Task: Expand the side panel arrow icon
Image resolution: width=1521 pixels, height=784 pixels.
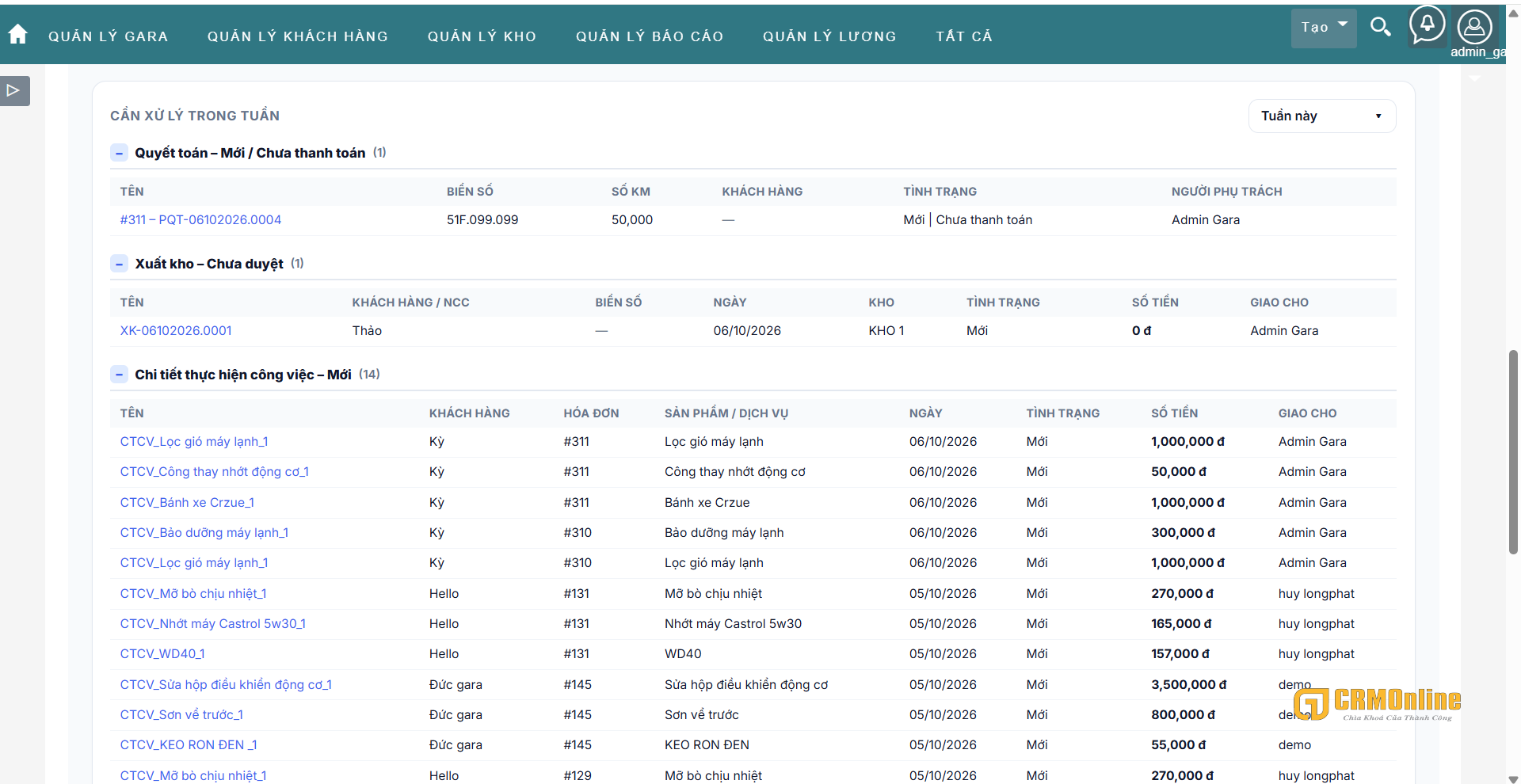Action: pos(14,91)
